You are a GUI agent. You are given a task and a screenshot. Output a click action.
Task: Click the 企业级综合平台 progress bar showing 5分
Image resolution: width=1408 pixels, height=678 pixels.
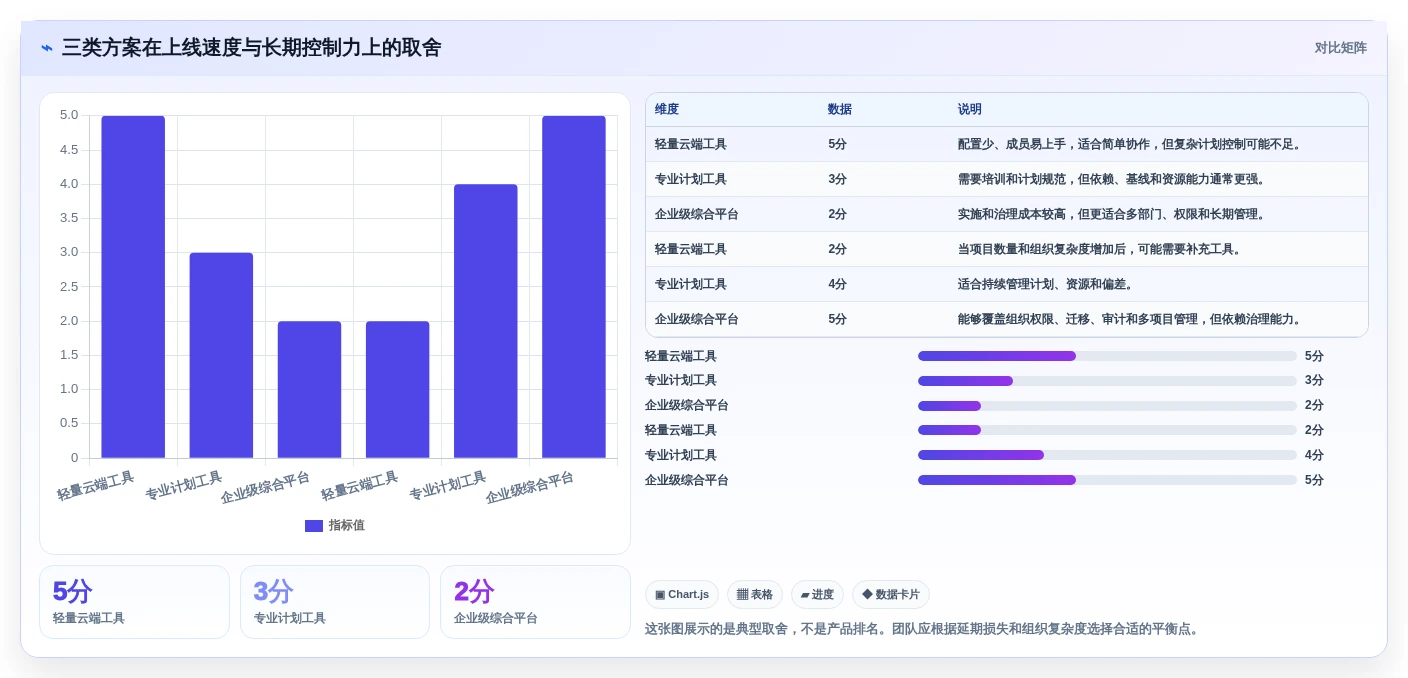tap(1107, 480)
